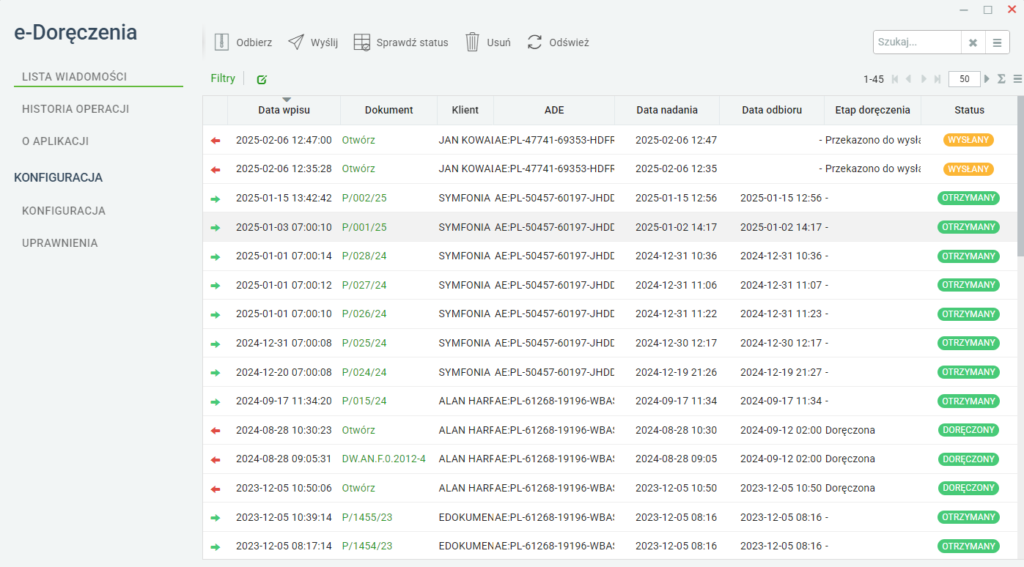
Task: Go to the first page of results
Action: 895,79
